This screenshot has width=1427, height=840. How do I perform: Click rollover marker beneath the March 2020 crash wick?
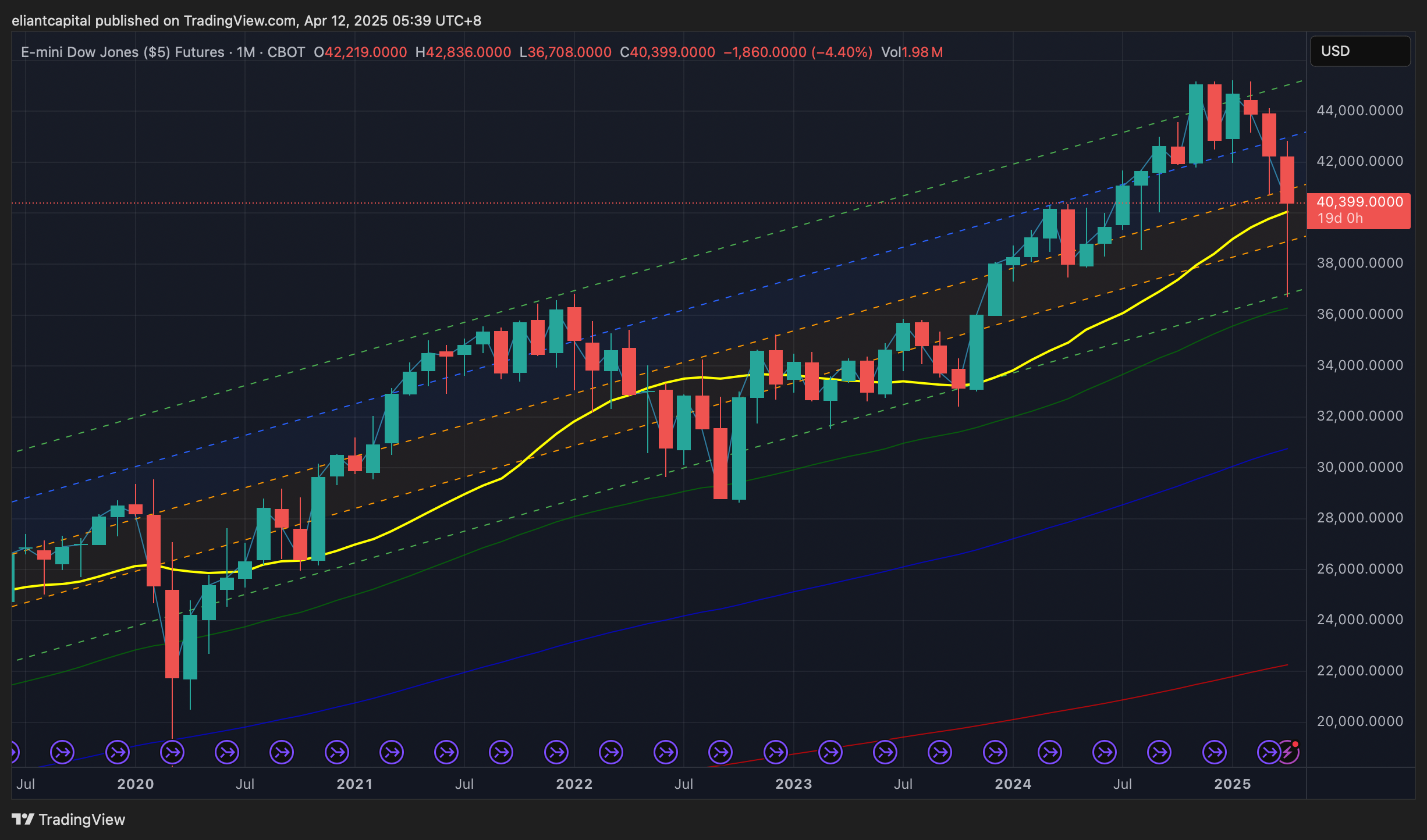coord(172,752)
